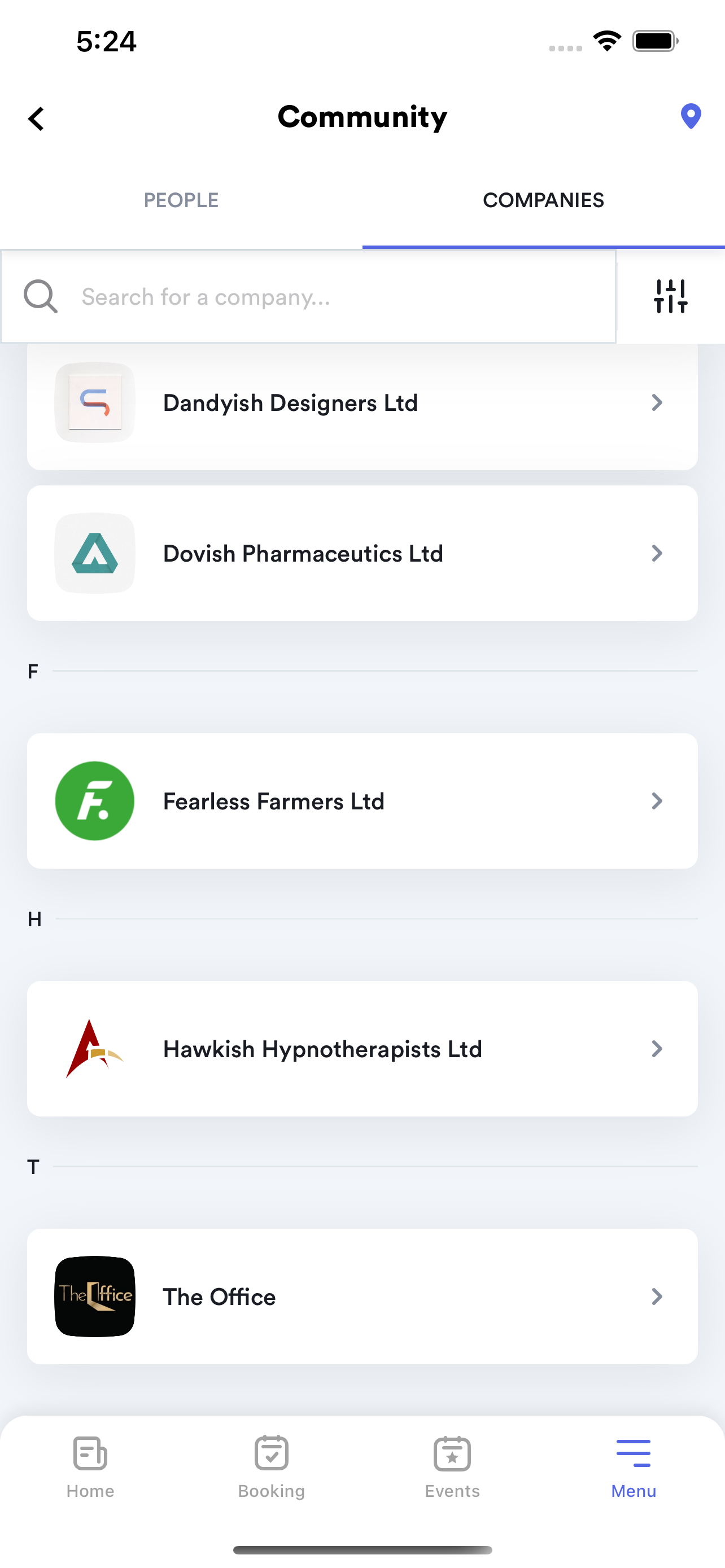Tap The Office black logo thumbnail
Screen dimensions: 725x1568
pos(94,1297)
